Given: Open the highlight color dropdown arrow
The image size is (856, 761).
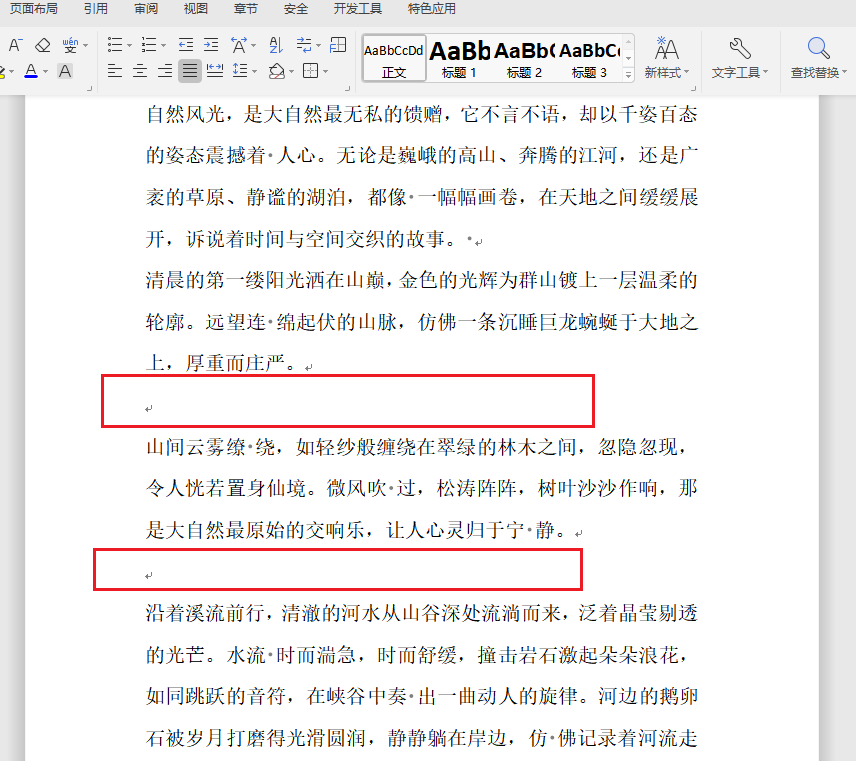Looking at the screenshot, I should pyautogui.click(x=11, y=72).
